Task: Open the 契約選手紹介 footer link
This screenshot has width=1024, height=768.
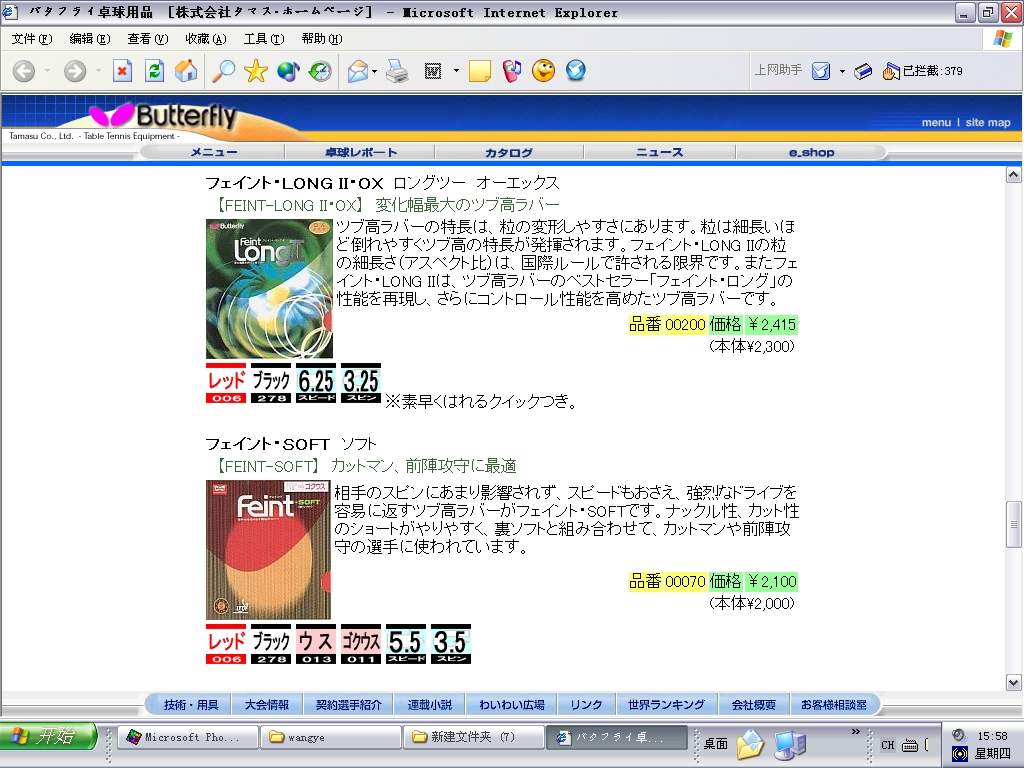Action: tap(349, 705)
